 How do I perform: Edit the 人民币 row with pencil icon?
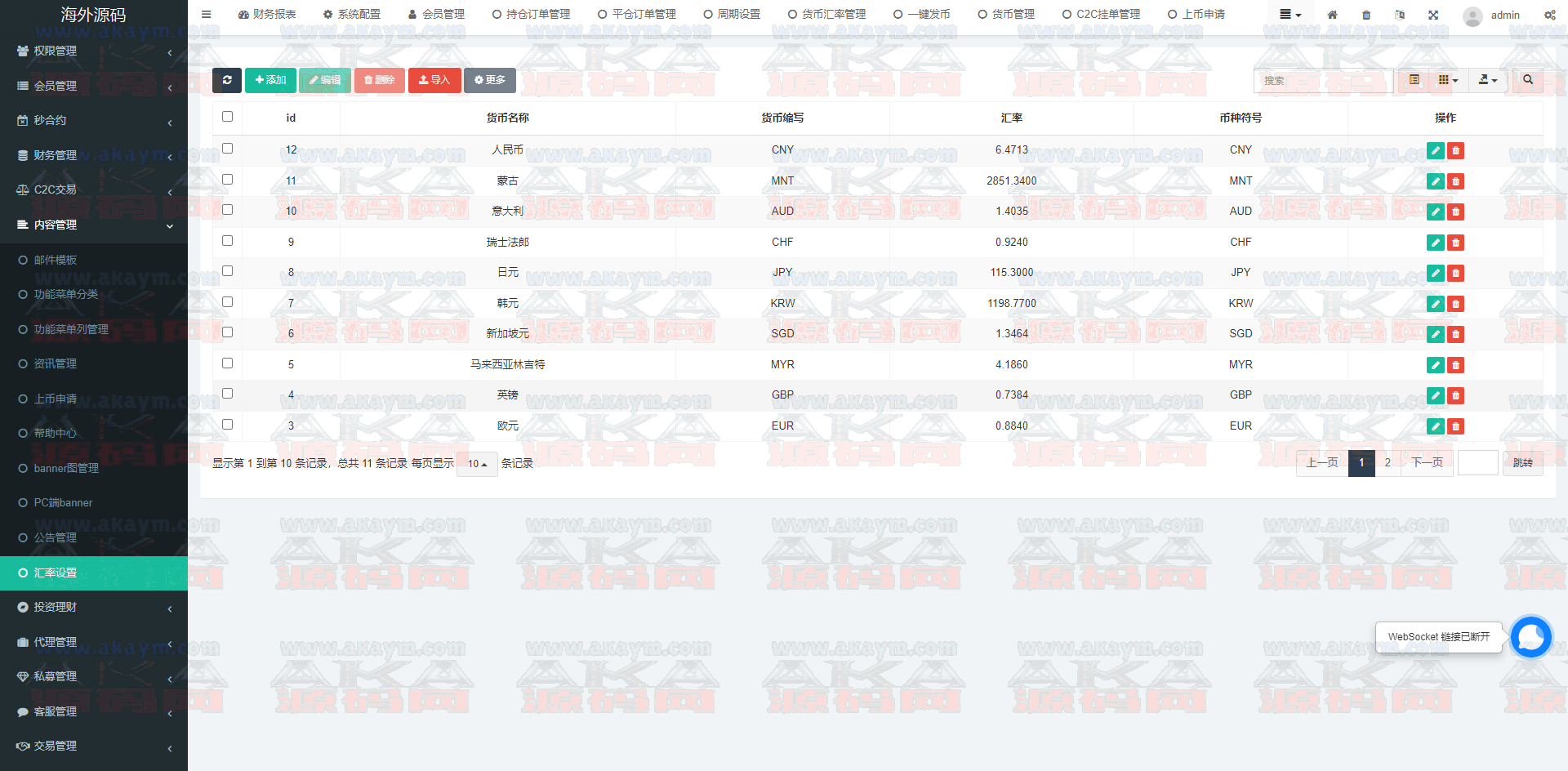pos(1435,150)
